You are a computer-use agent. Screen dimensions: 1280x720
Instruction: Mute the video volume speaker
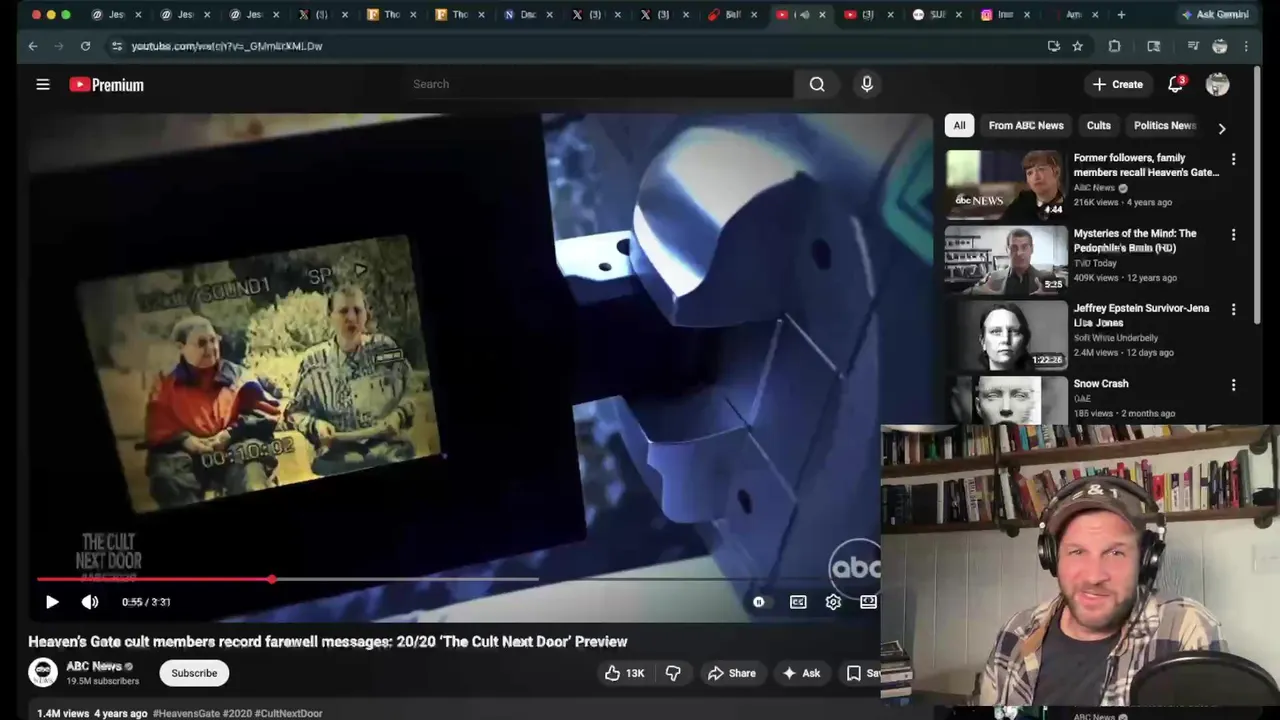[x=90, y=602]
